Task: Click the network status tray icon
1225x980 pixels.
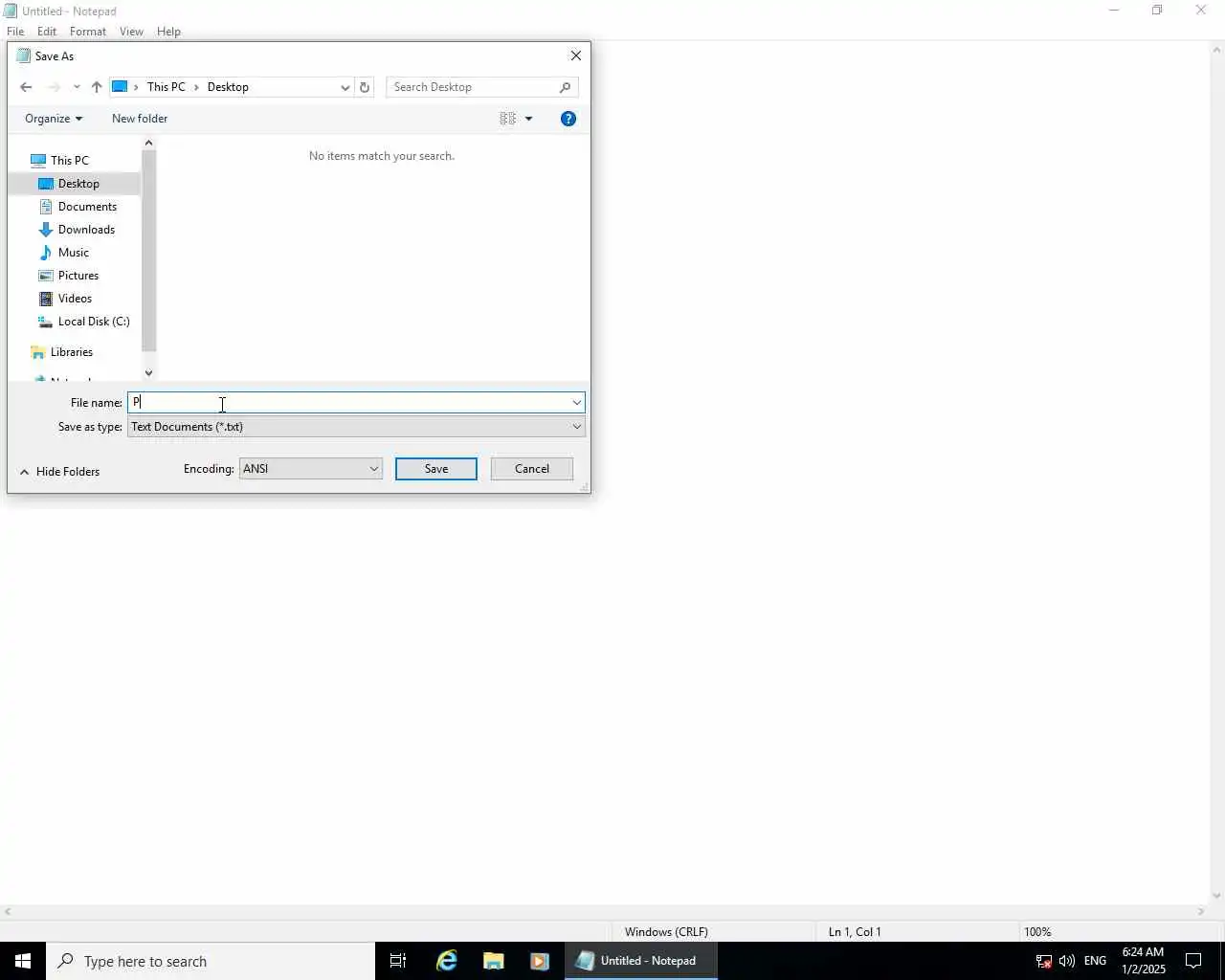Action: tap(1044, 961)
